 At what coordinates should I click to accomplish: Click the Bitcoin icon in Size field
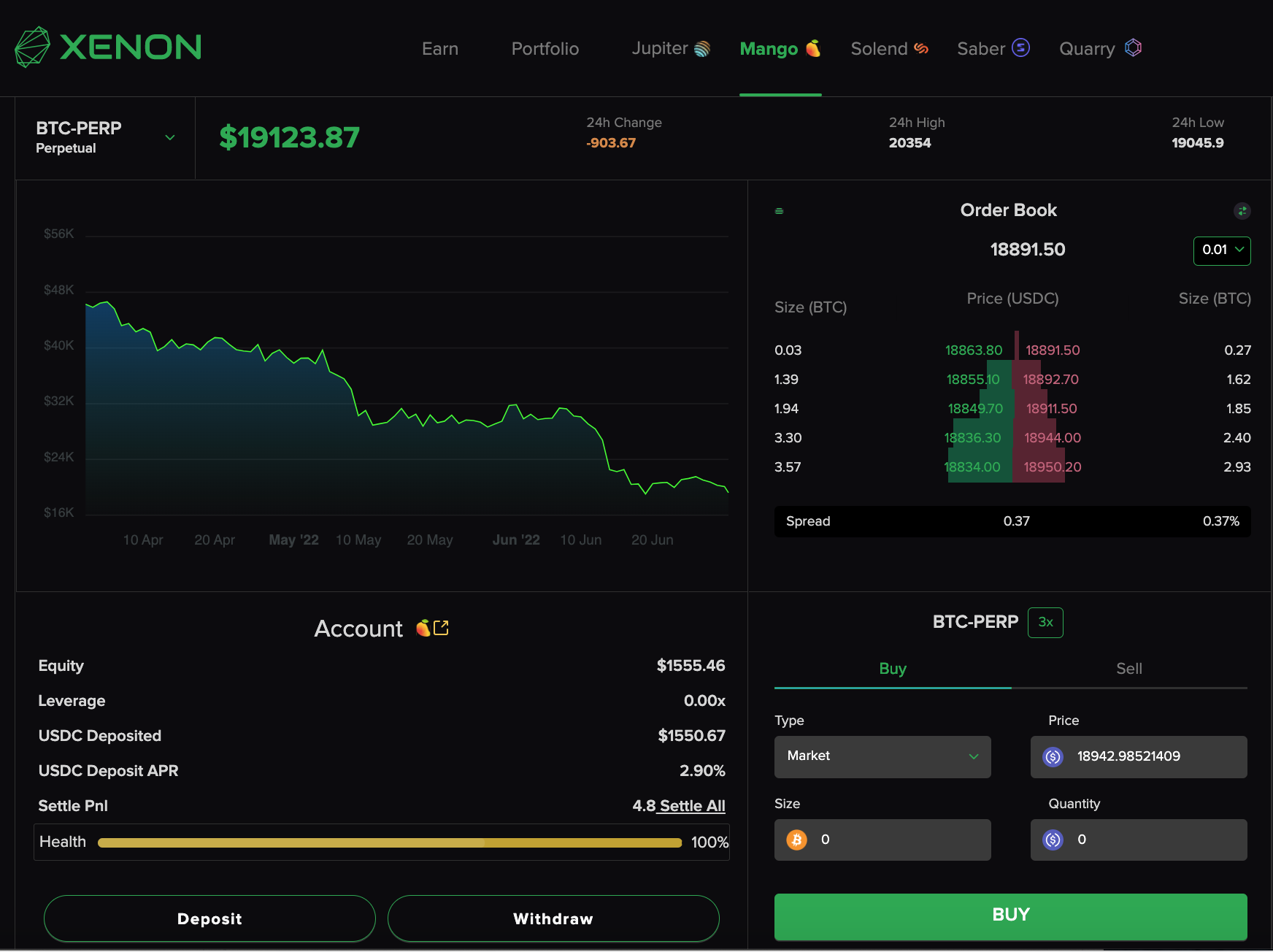(x=796, y=840)
